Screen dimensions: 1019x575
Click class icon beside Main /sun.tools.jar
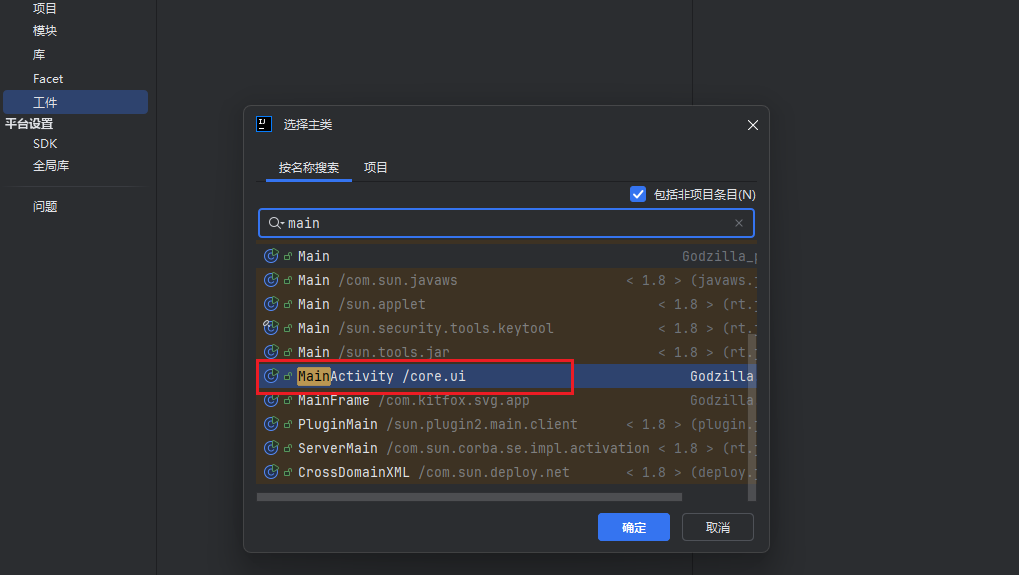tap(271, 352)
